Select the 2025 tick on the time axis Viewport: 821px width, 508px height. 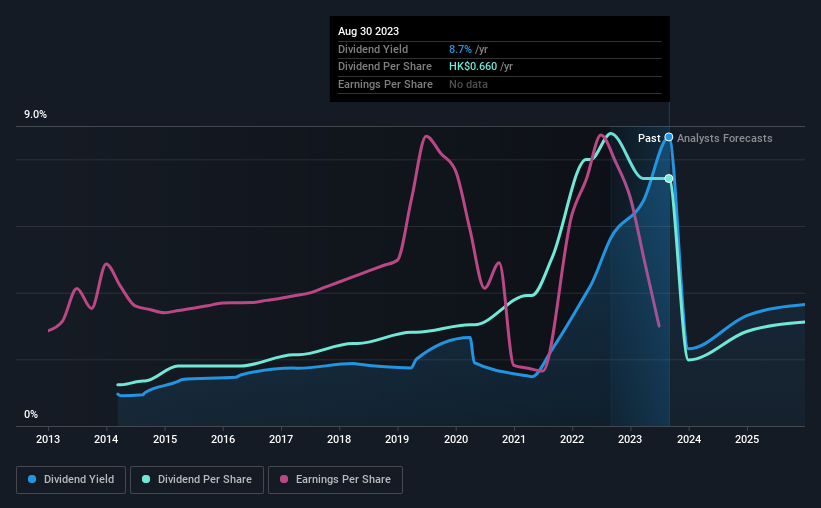(747, 439)
